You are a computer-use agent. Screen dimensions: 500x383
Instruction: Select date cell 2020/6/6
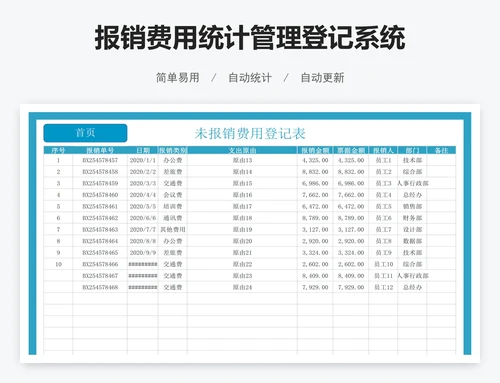coord(143,218)
